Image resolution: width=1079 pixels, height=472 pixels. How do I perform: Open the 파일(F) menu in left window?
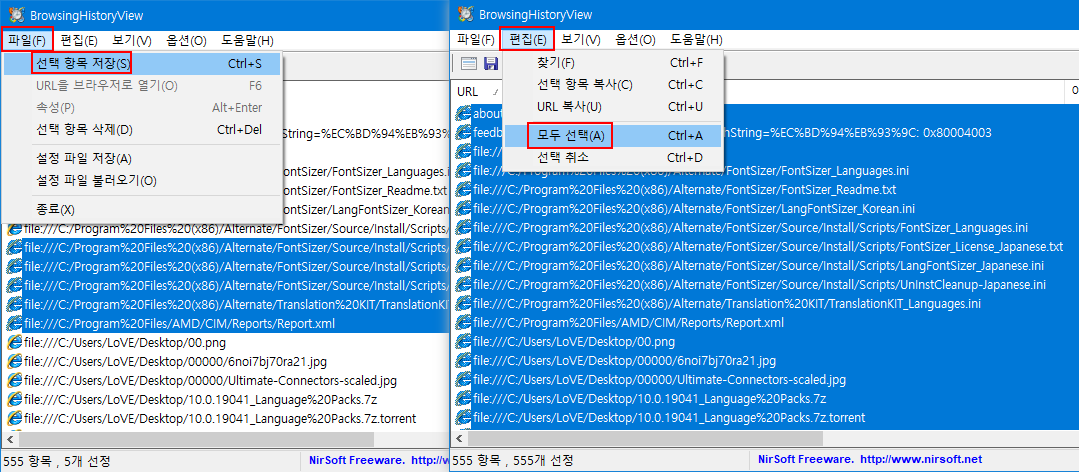(27, 40)
